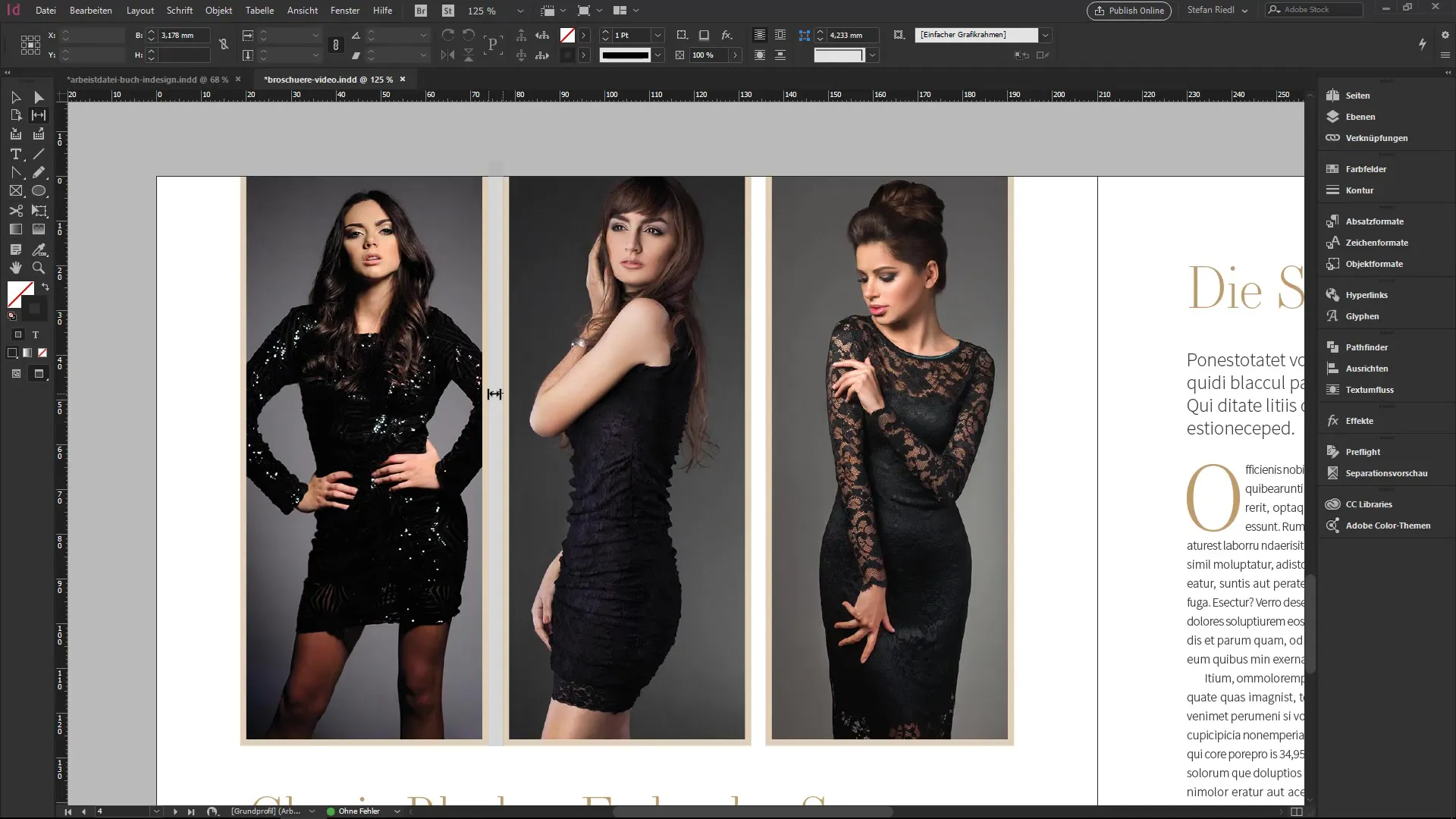Open the Pathfinder panel
1456x819 pixels.
point(1367,347)
